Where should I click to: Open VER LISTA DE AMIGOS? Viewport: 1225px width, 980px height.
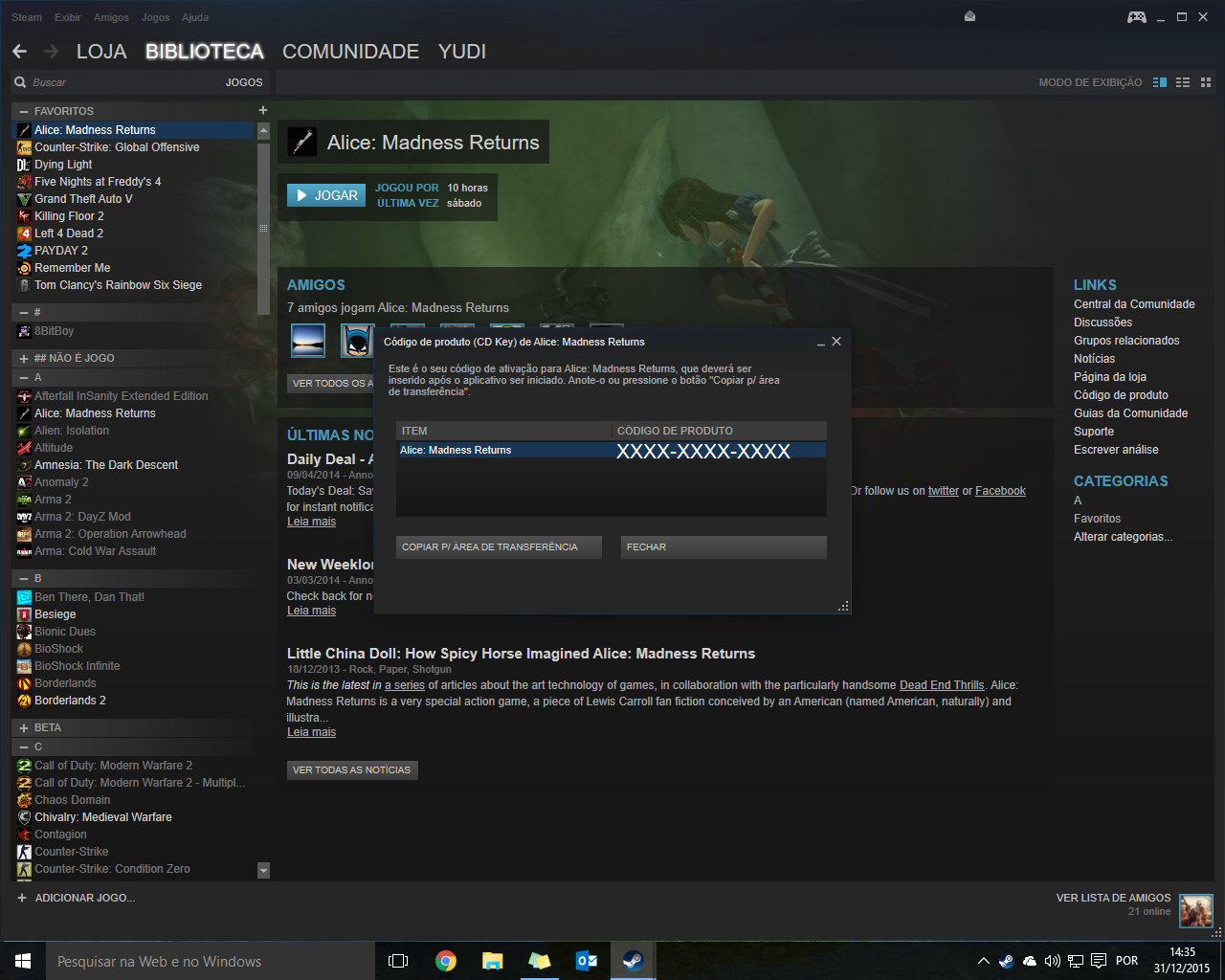(x=1113, y=898)
